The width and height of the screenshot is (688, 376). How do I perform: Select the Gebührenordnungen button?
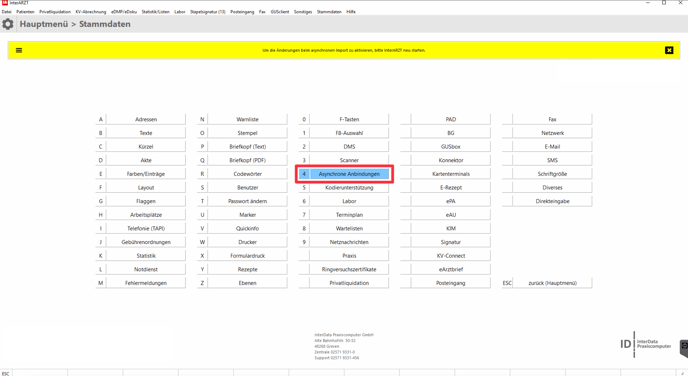pyautogui.click(x=146, y=242)
